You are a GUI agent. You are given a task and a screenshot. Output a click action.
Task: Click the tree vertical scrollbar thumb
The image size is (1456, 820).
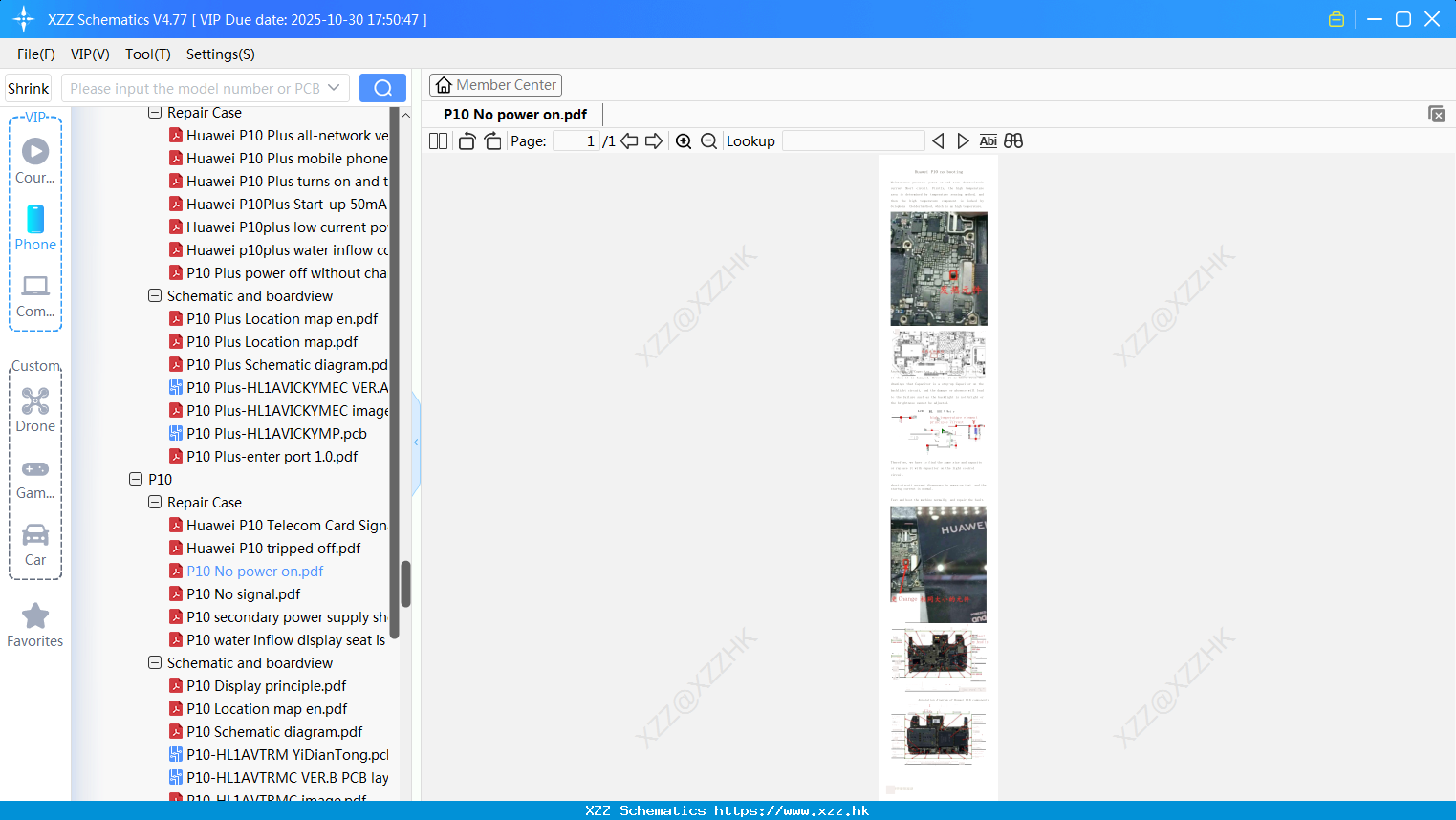point(405,584)
